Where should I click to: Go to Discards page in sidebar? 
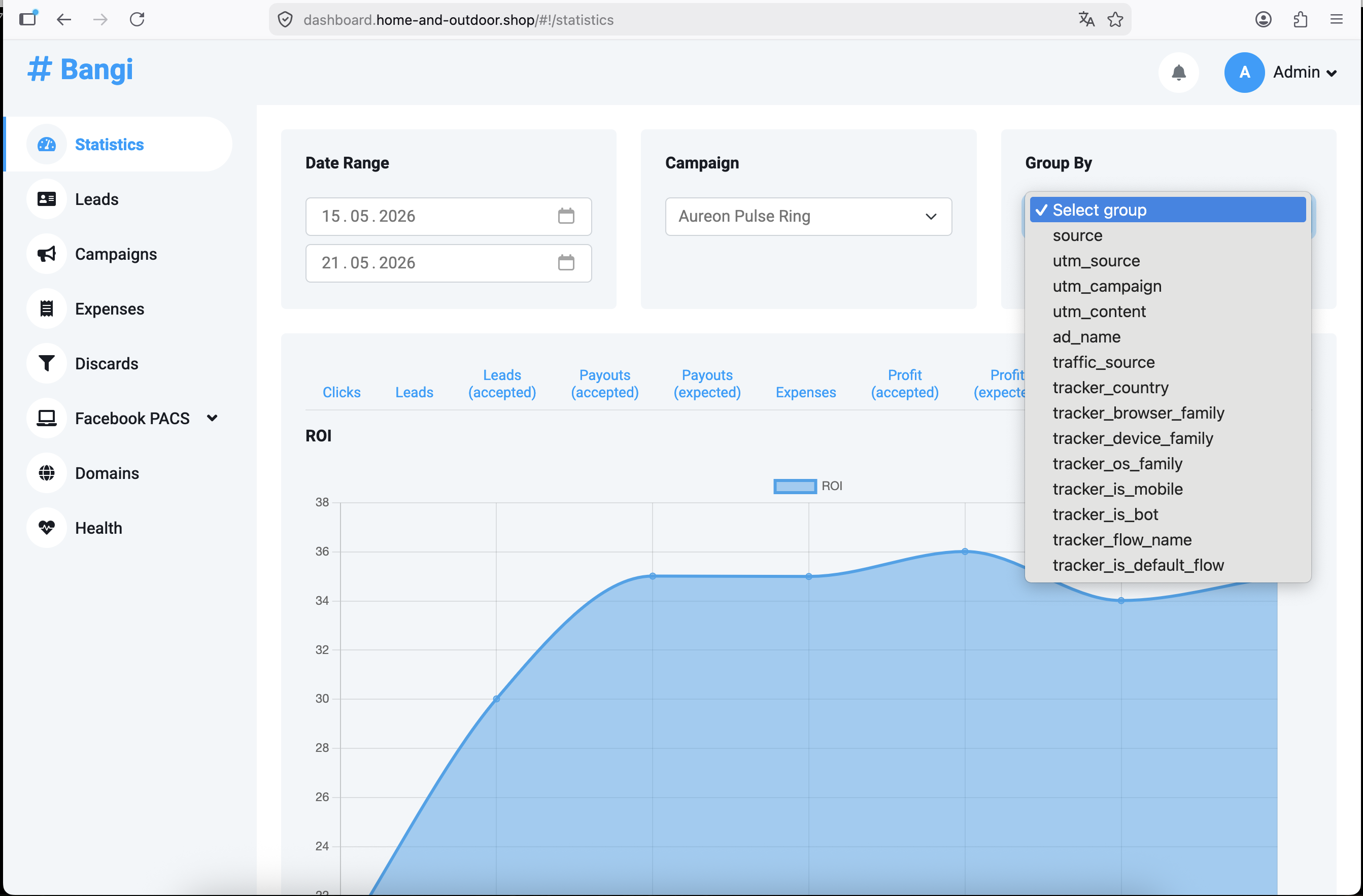(x=107, y=364)
